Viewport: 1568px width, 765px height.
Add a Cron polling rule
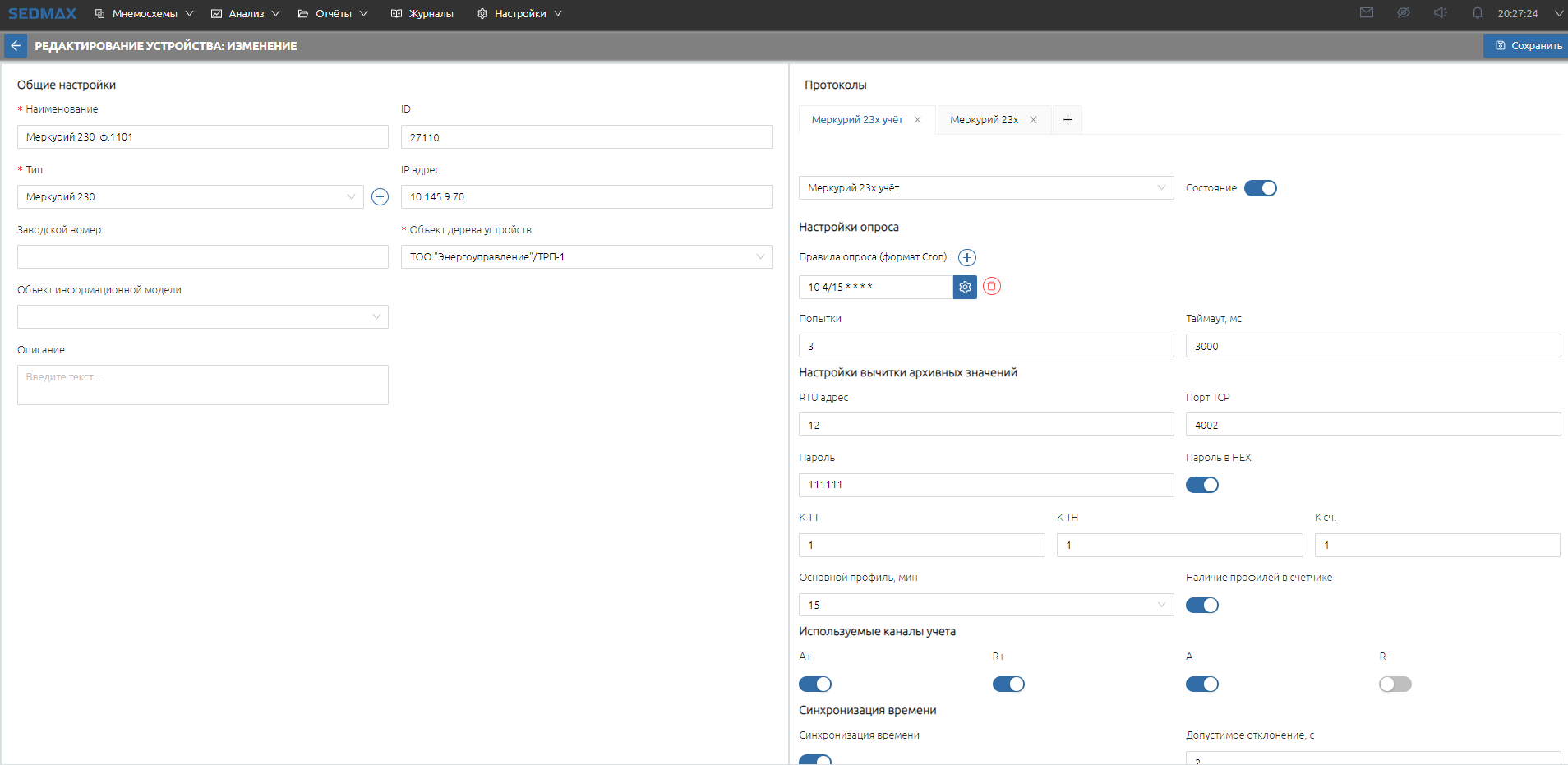(x=967, y=258)
